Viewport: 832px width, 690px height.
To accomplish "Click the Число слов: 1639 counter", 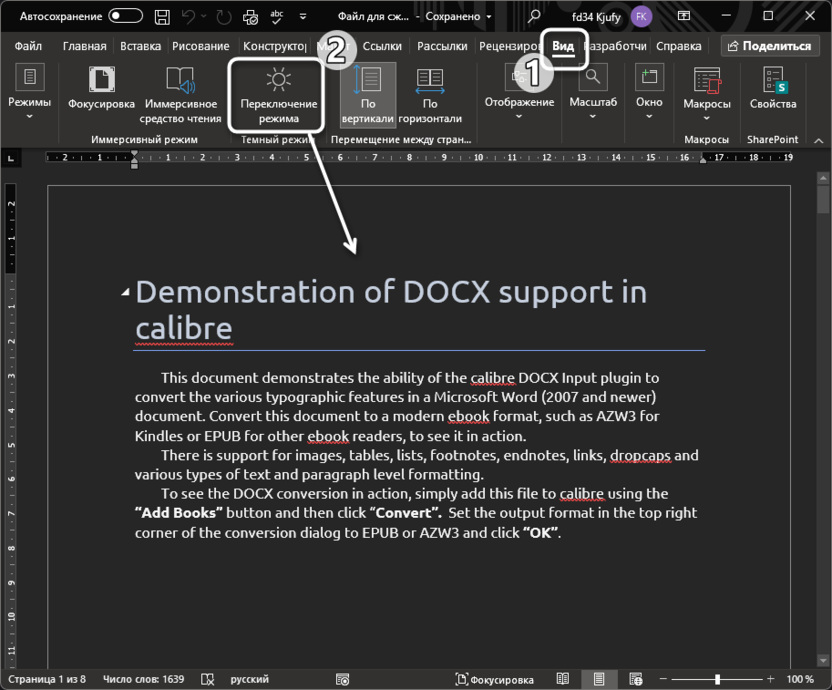I will tap(142, 679).
